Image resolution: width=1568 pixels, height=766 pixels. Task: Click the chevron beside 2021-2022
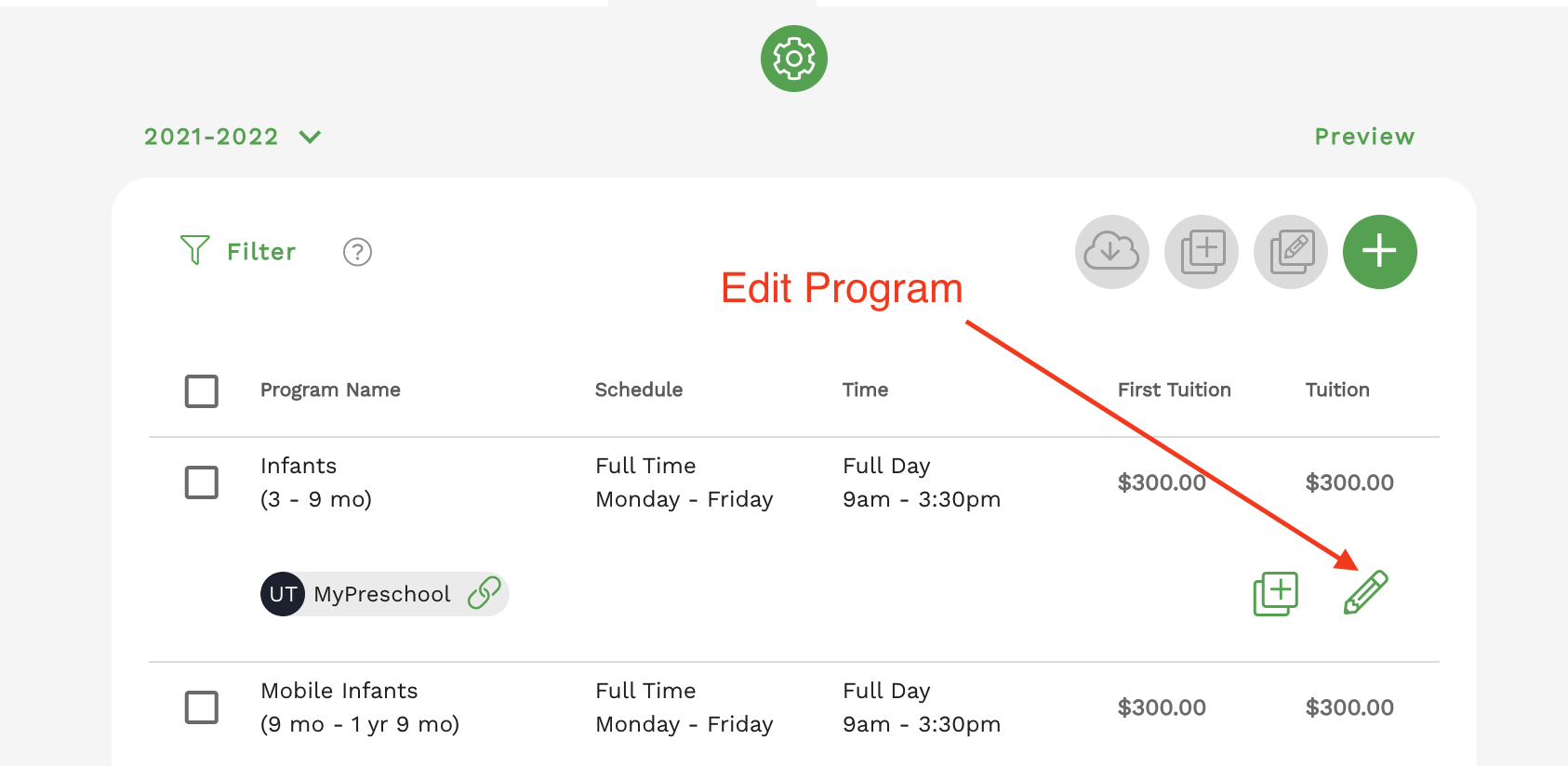point(310,138)
